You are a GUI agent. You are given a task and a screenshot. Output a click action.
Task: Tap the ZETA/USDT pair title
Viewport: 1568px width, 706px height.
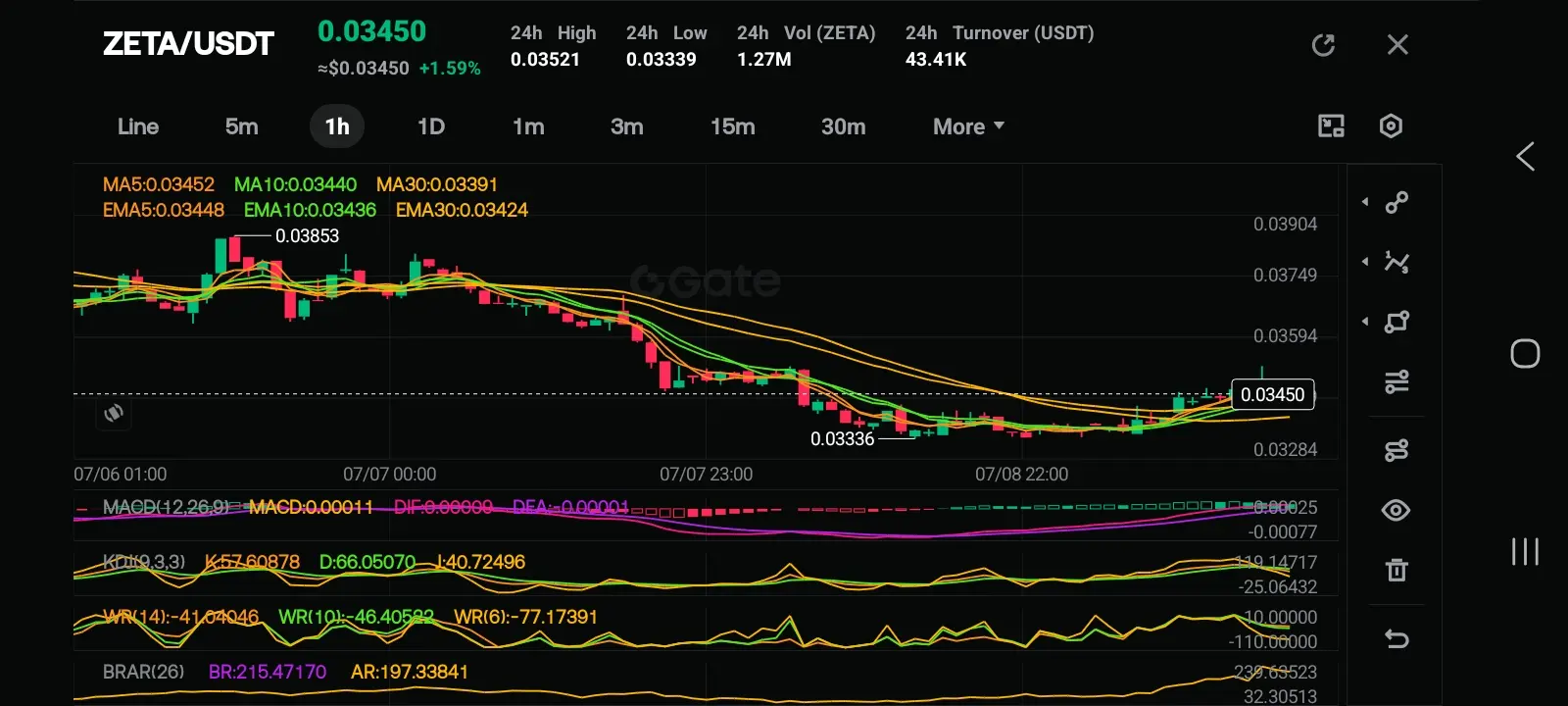point(188,44)
